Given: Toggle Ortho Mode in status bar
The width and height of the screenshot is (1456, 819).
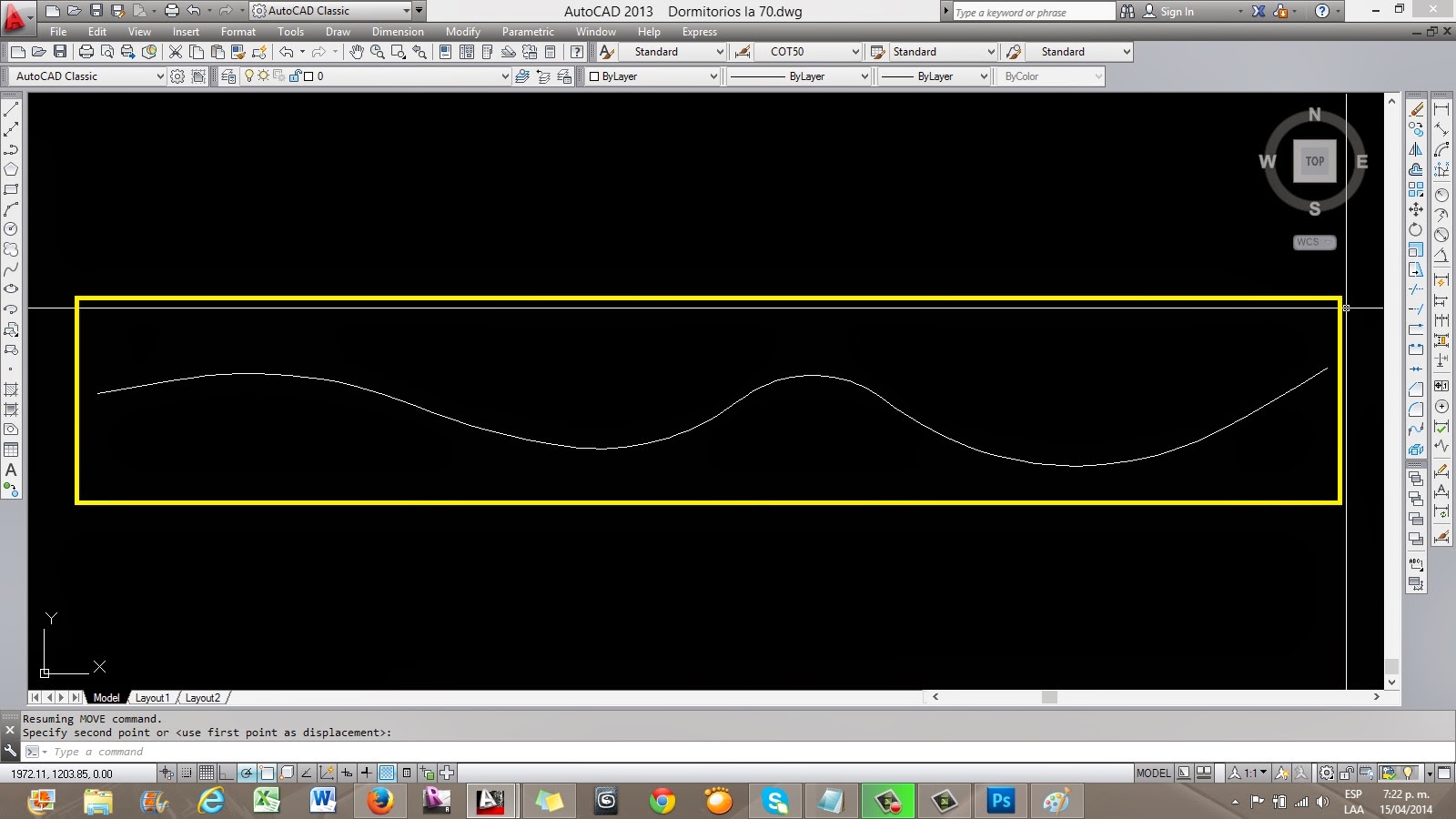Looking at the screenshot, I should [227, 773].
